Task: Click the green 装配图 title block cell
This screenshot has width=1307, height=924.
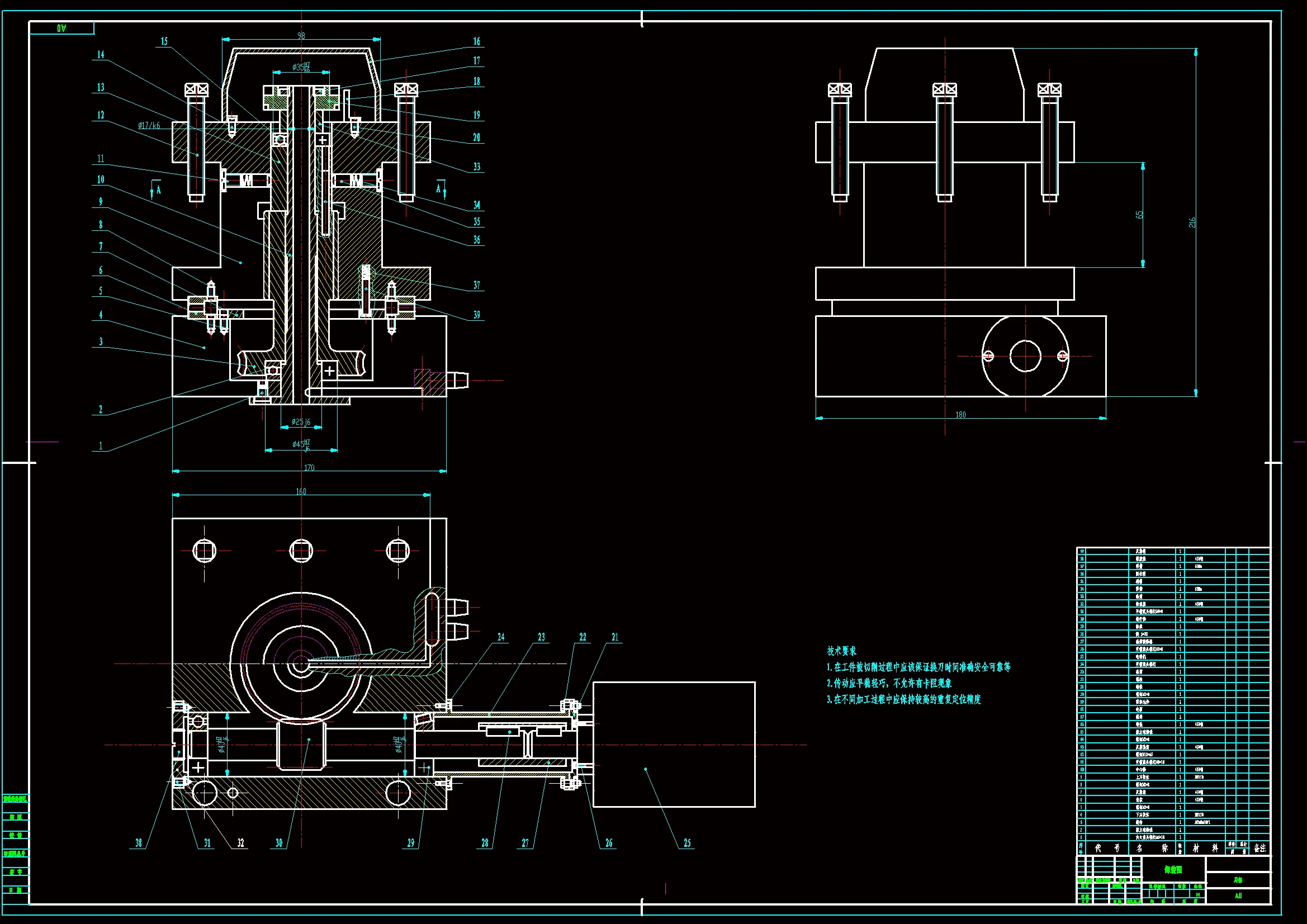Action: (x=1173, y=869)
